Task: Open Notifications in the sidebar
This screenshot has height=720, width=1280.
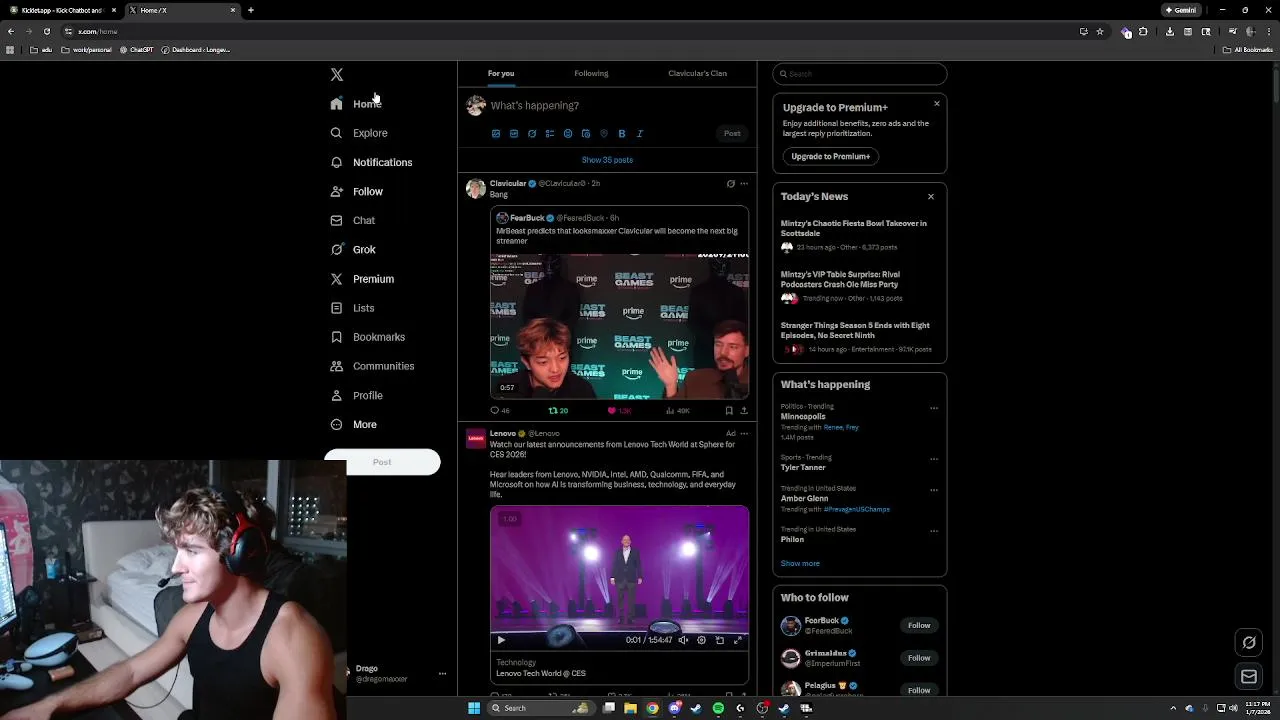Action: (x=371, y=162)
